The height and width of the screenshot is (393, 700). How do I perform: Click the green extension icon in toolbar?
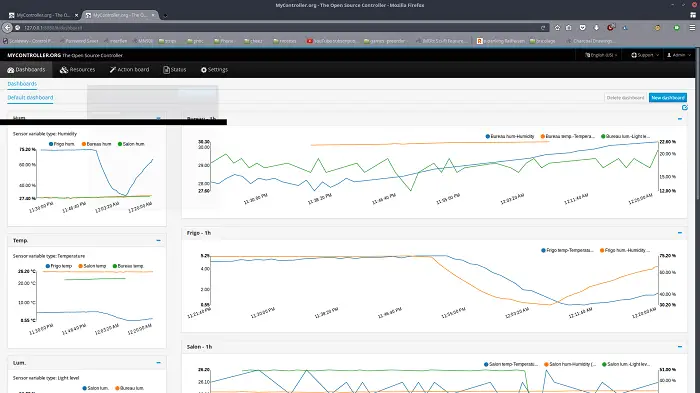point(677,28)
